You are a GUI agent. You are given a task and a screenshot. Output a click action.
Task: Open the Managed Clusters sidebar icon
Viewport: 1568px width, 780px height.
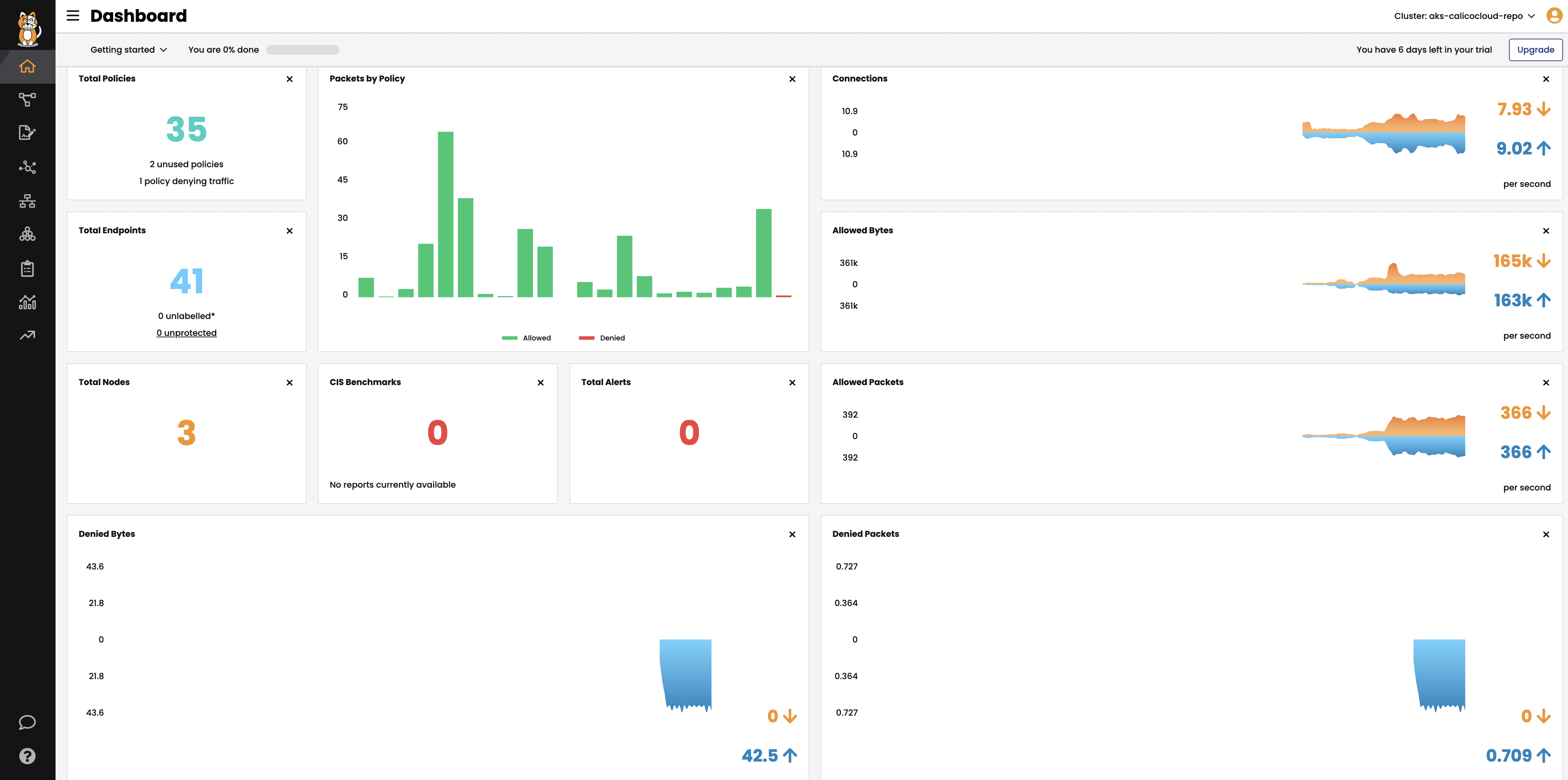[x=27, y=234]
